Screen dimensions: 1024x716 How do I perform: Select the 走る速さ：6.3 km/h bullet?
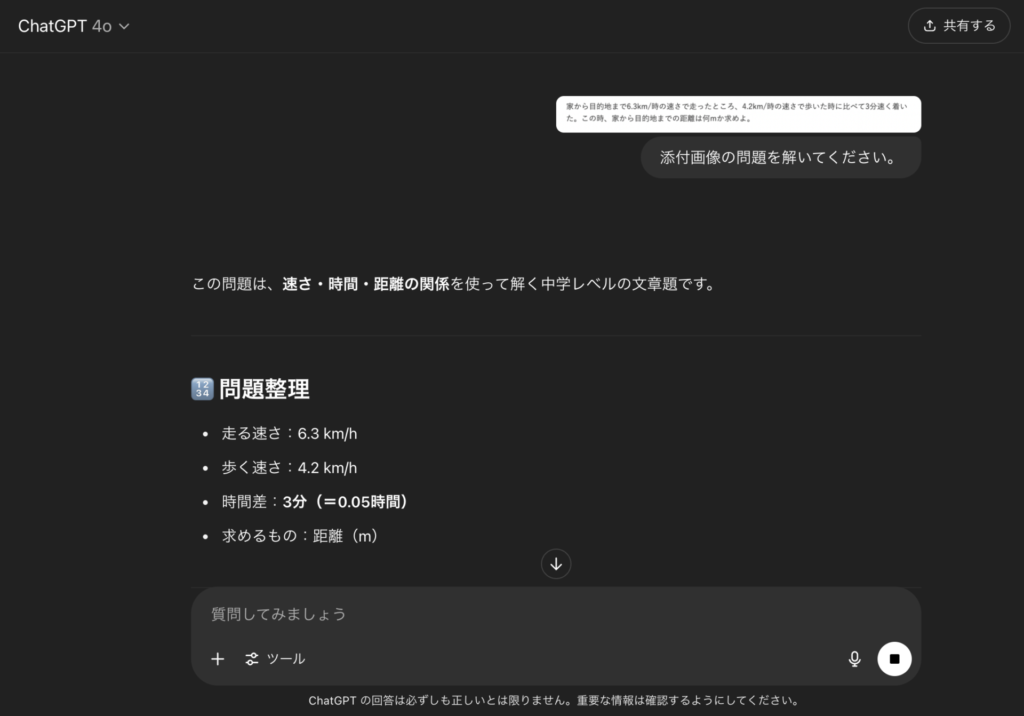[289, 433]
